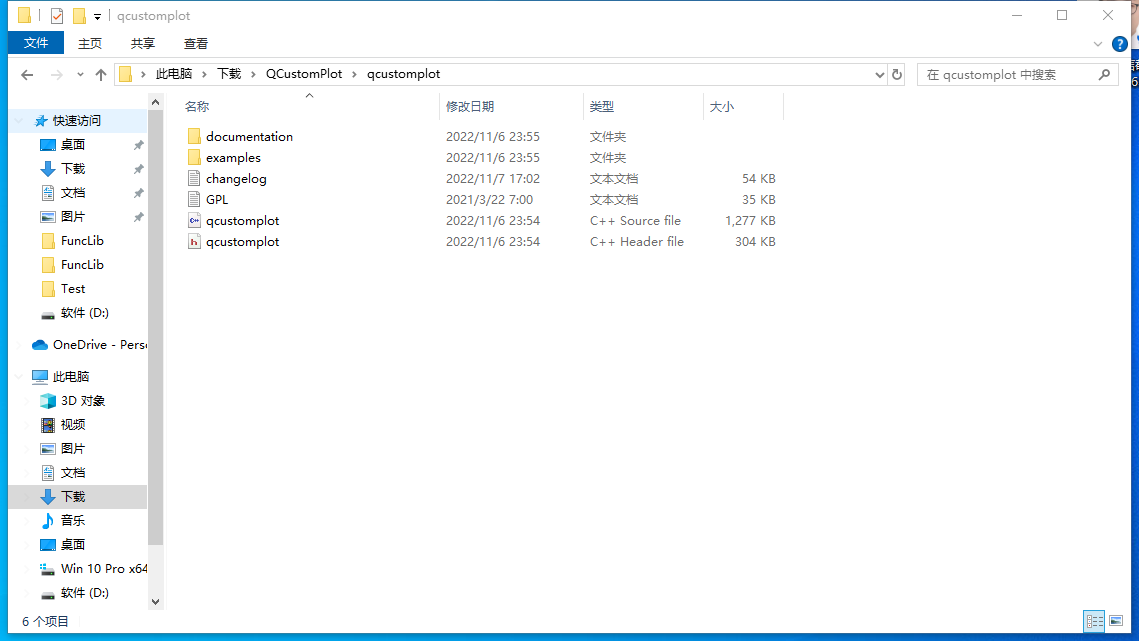
Task: Expand the ribbon with chevron arrow
Action: pos(1098,44)
